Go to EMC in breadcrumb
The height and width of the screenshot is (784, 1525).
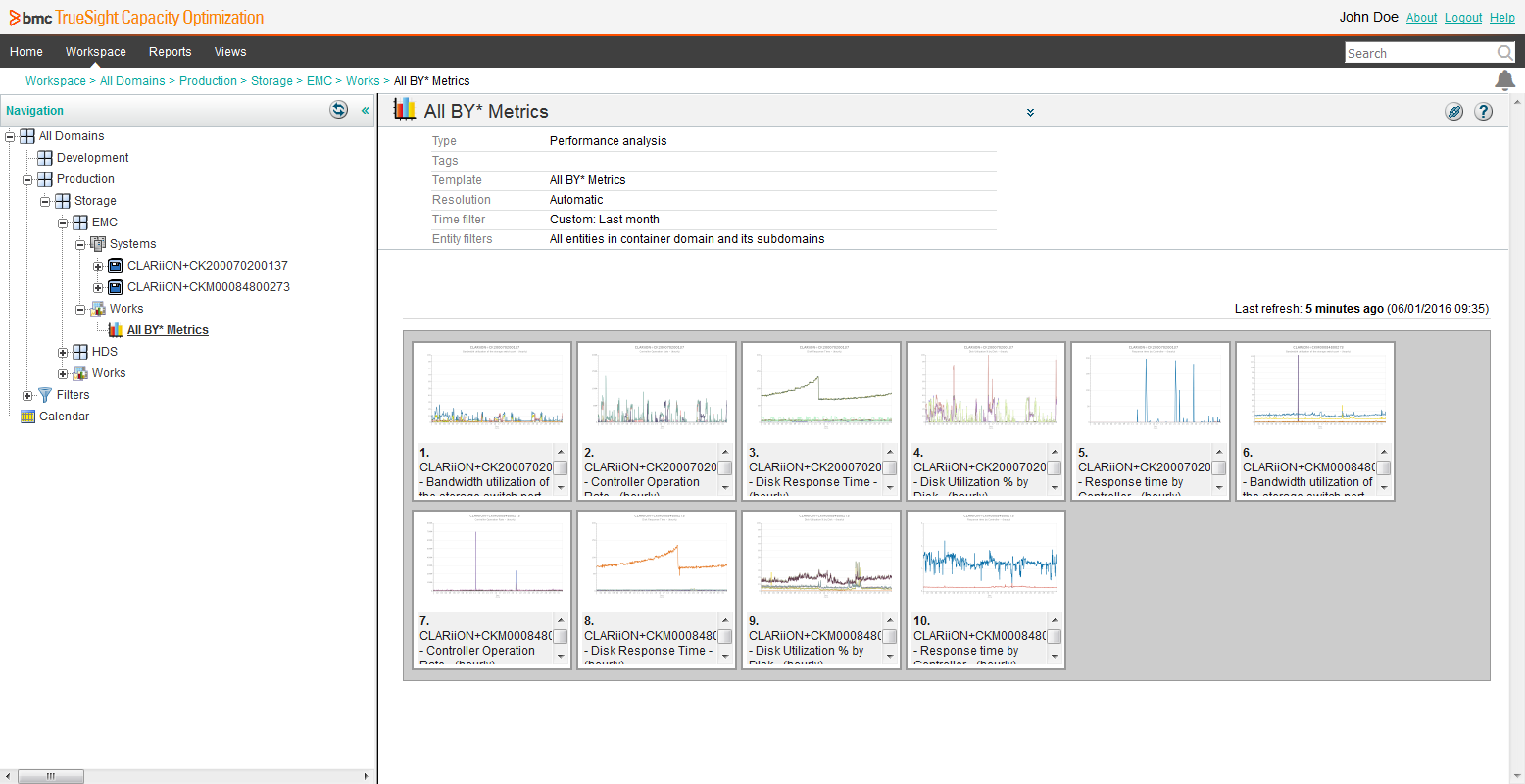pos(320,81)
